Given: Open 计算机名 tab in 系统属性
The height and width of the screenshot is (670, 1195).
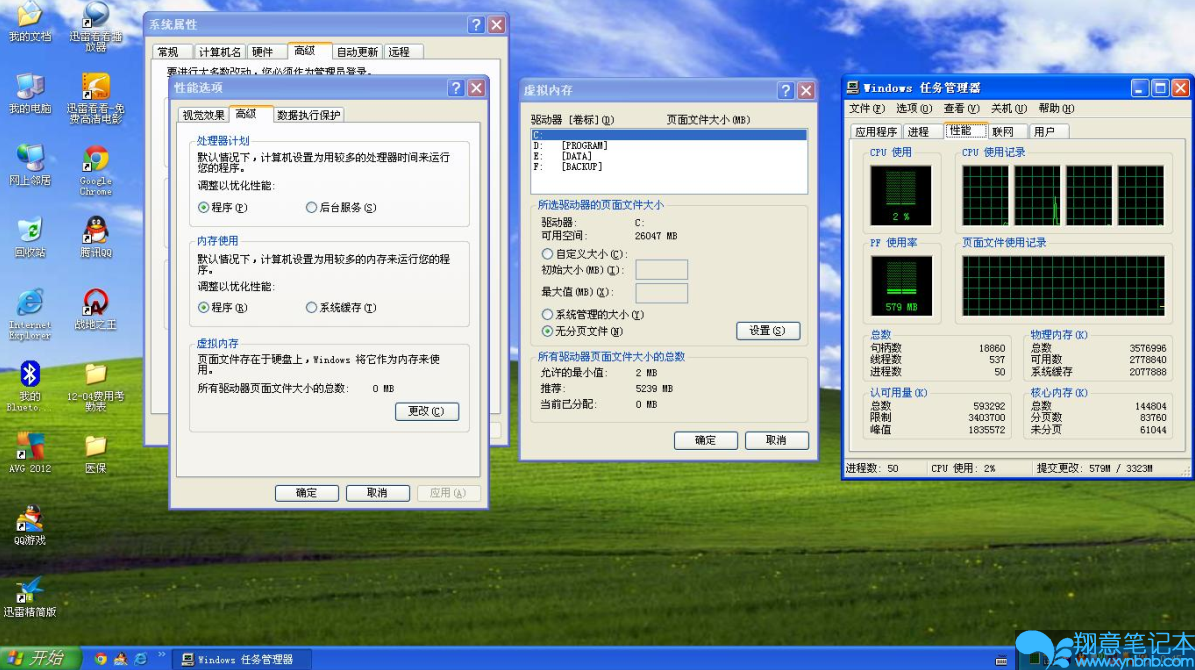Looking at the screenshot, I should pyautogui.click(x=219, y=52).
